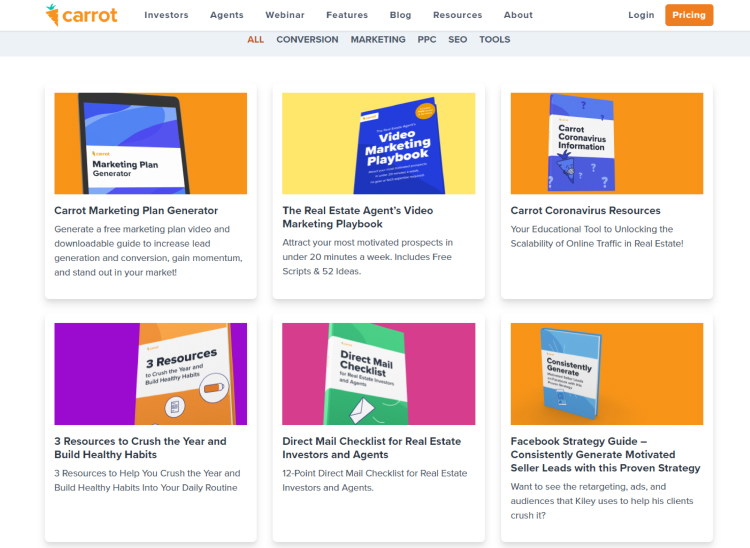The height and width of the screenshot is (548, 750).
Task: Open the Features nav link
Action: (347, 15)
